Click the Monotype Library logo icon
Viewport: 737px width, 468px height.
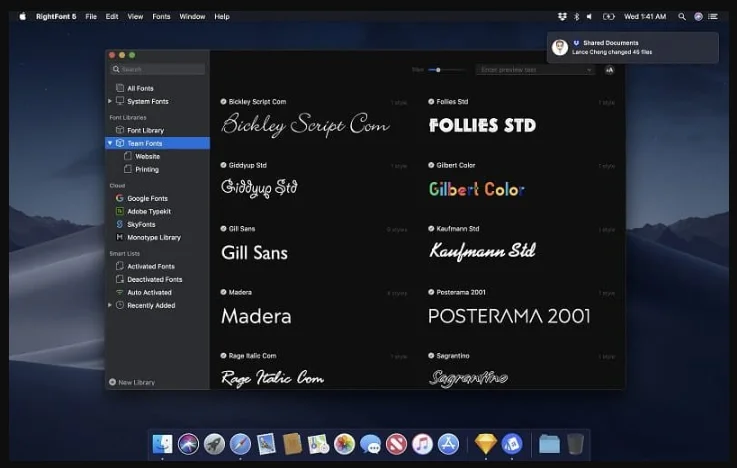pos(120,237)
